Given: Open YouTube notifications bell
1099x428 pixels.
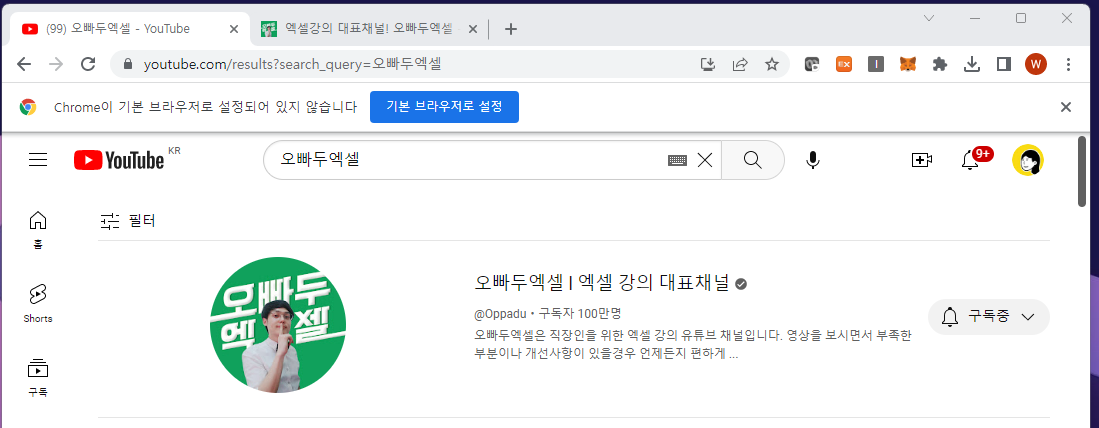Looking at the screenshot, I should click(x=971, y=160).
